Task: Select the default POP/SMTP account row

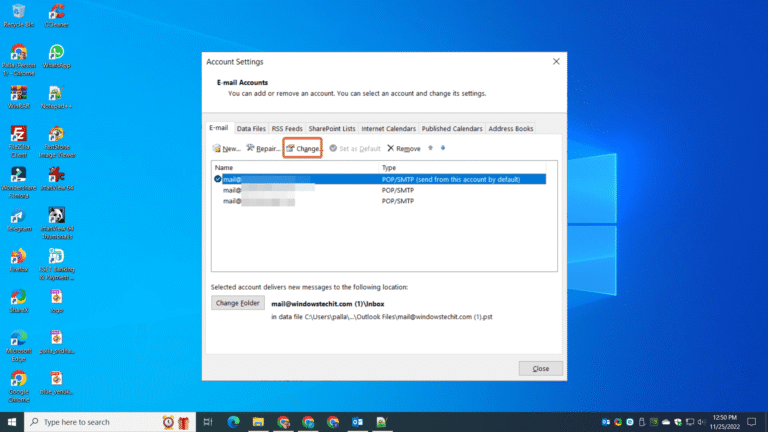Action: 380,179
